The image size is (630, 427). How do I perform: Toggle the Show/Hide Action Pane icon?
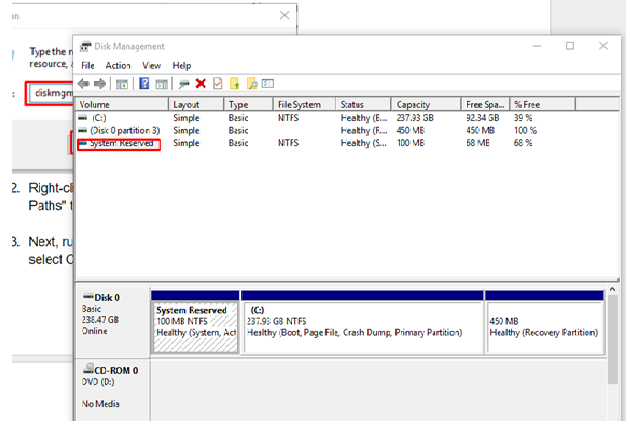point(162,84)
